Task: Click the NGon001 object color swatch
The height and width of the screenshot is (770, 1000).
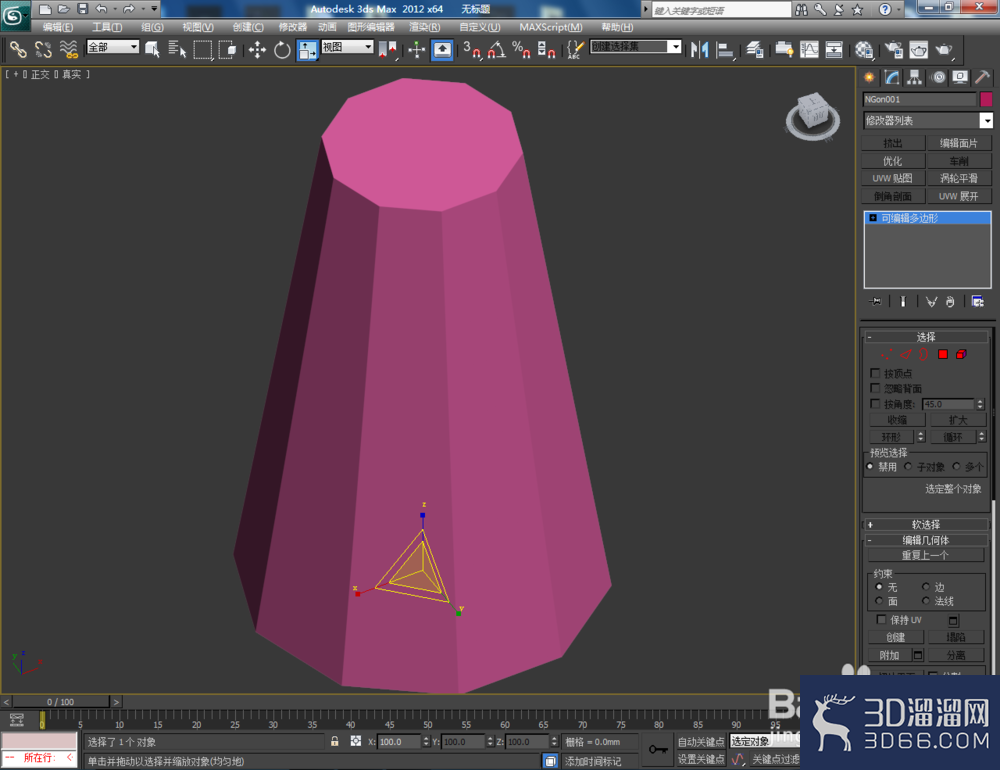Action: [986, 99]
